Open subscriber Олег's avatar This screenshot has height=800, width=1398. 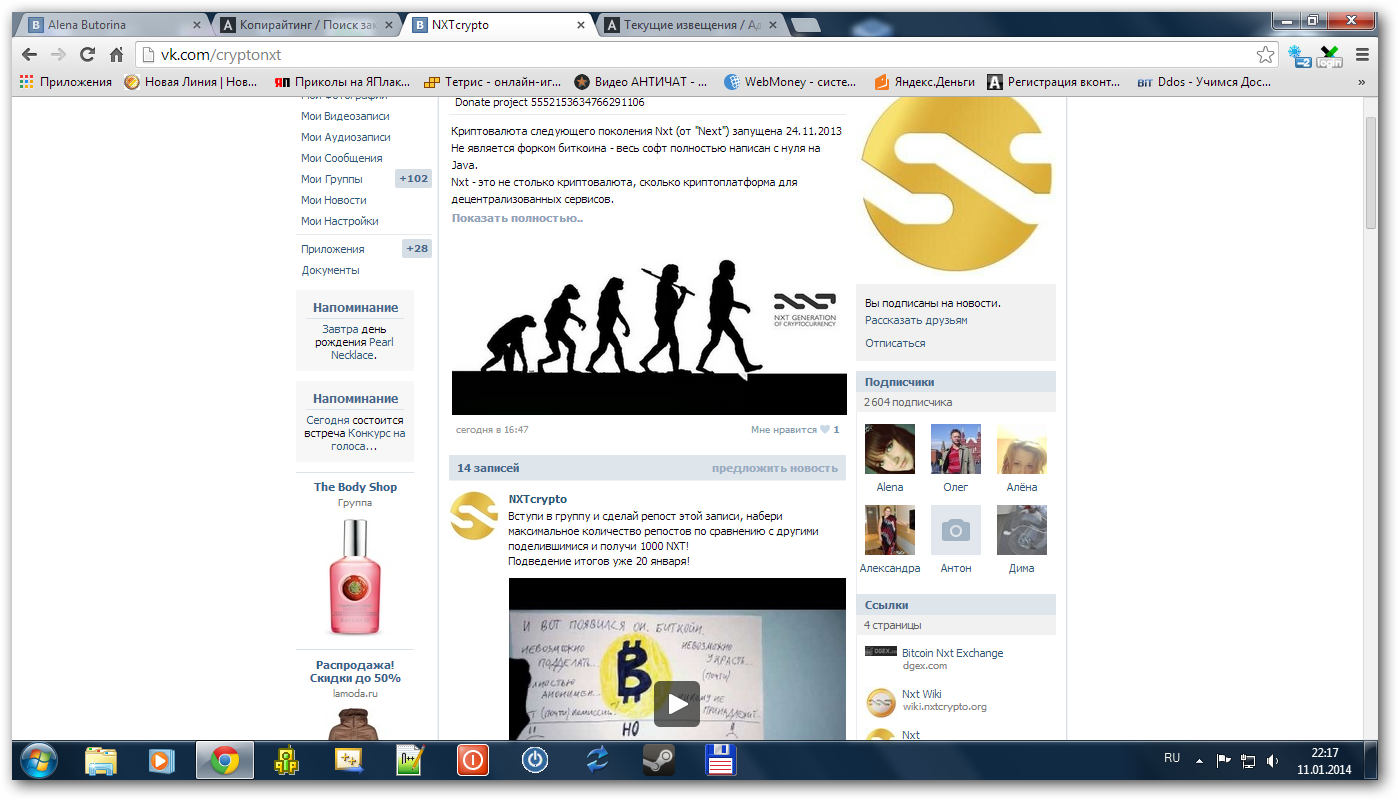point(956,449)
